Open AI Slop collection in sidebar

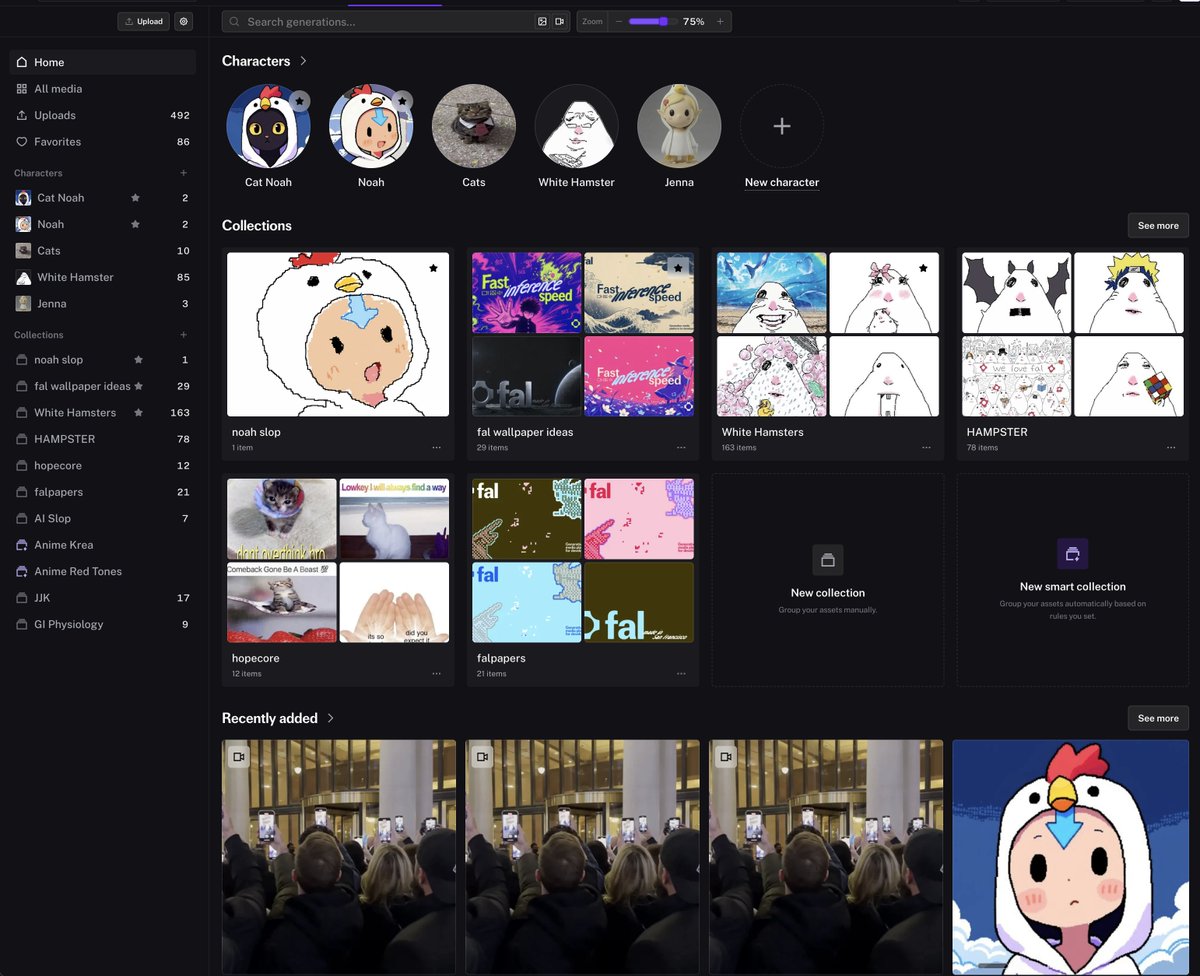click(x=102, y=518)
